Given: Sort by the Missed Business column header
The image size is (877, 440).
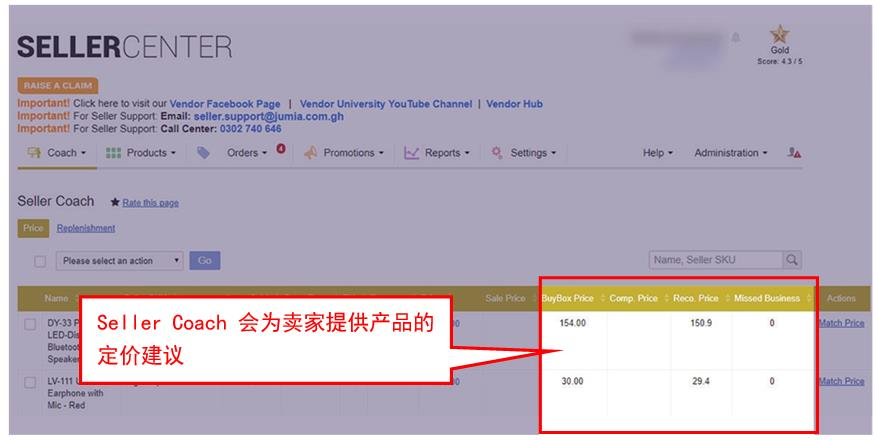Looking at the screenshot, I should [766, 299].
